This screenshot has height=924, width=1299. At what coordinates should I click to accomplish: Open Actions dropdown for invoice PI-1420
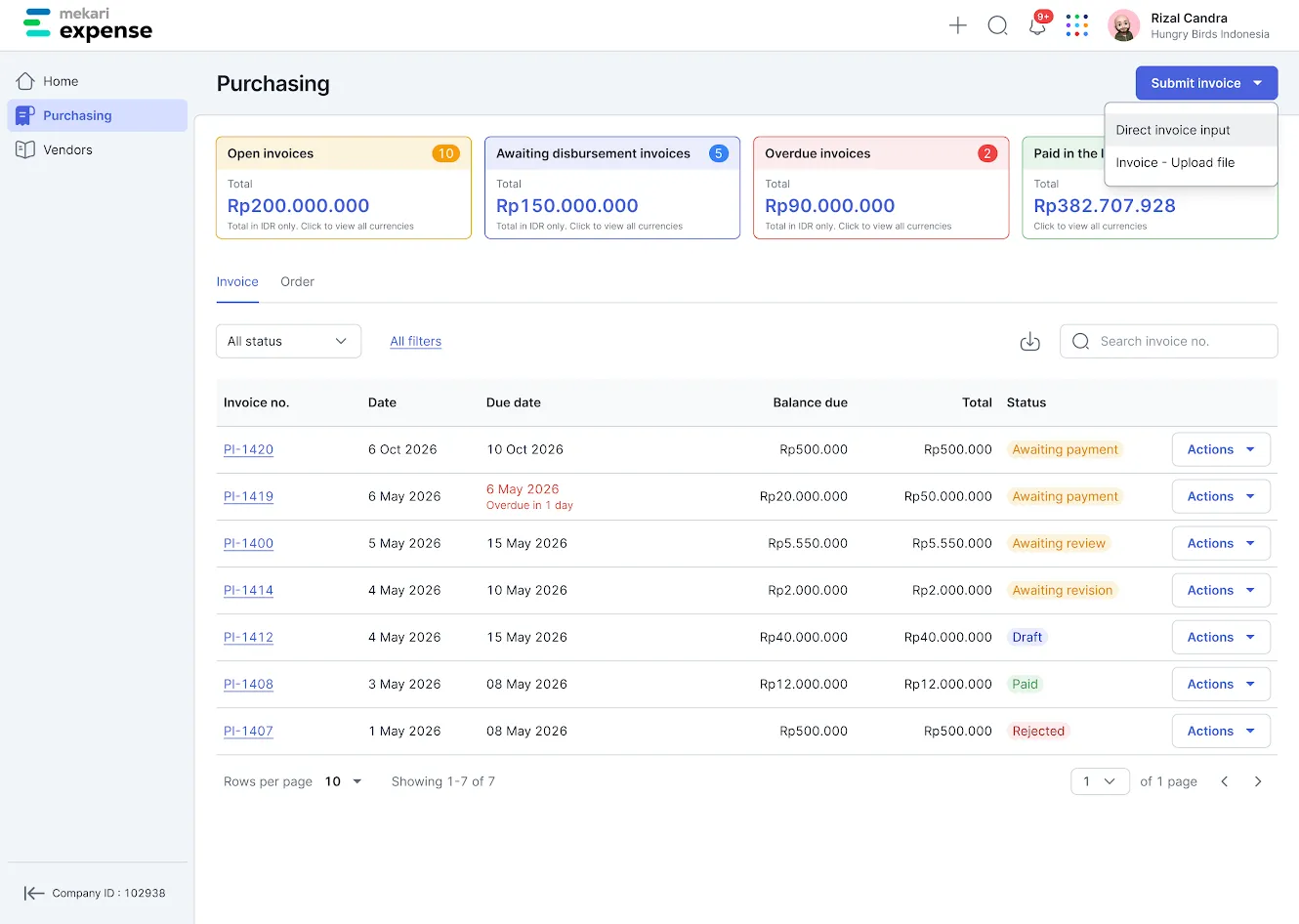[1220, 449]
